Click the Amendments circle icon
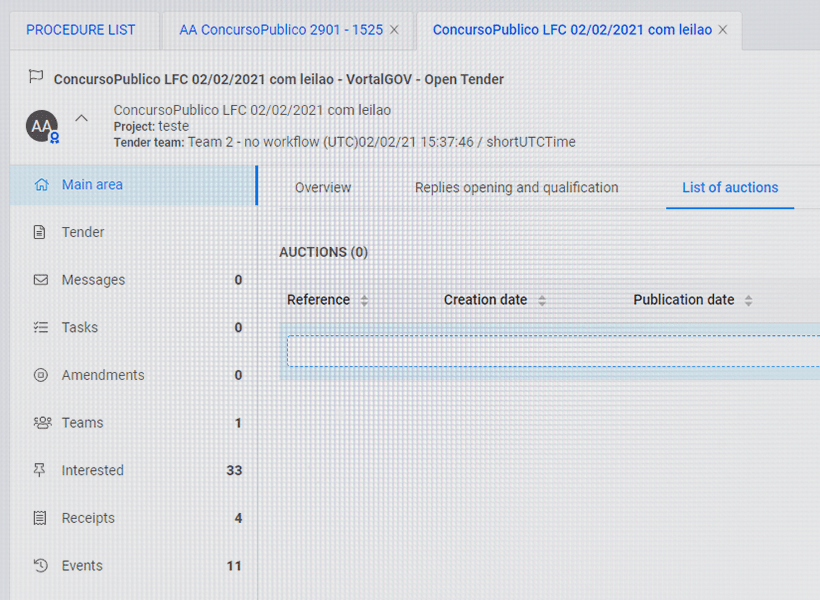Screen dimensions: 820x600 (40, 375)
